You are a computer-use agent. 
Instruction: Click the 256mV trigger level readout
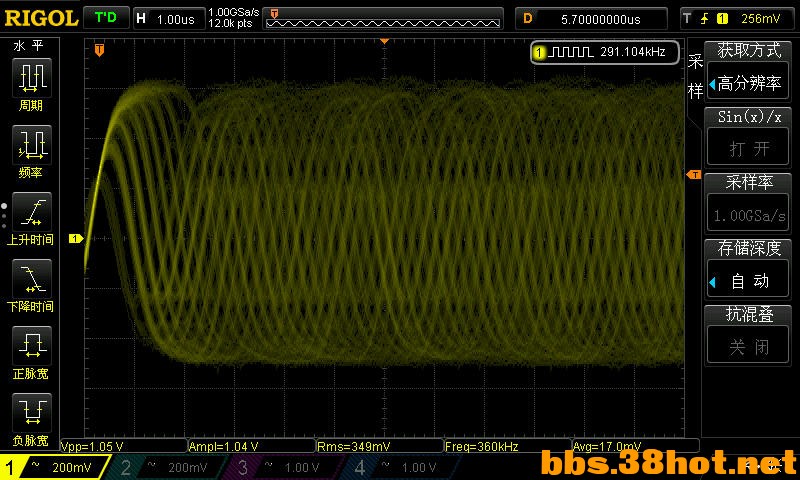[760, 19]
